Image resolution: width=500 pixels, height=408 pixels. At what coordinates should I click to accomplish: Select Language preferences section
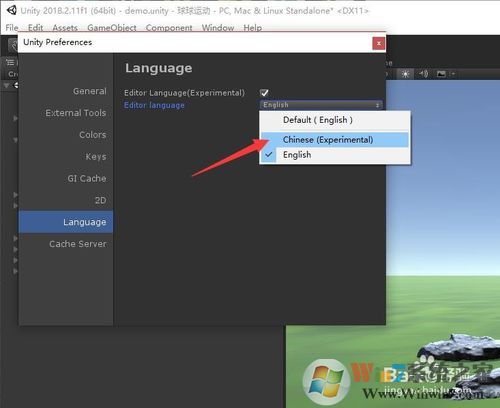tap(66, 222)
